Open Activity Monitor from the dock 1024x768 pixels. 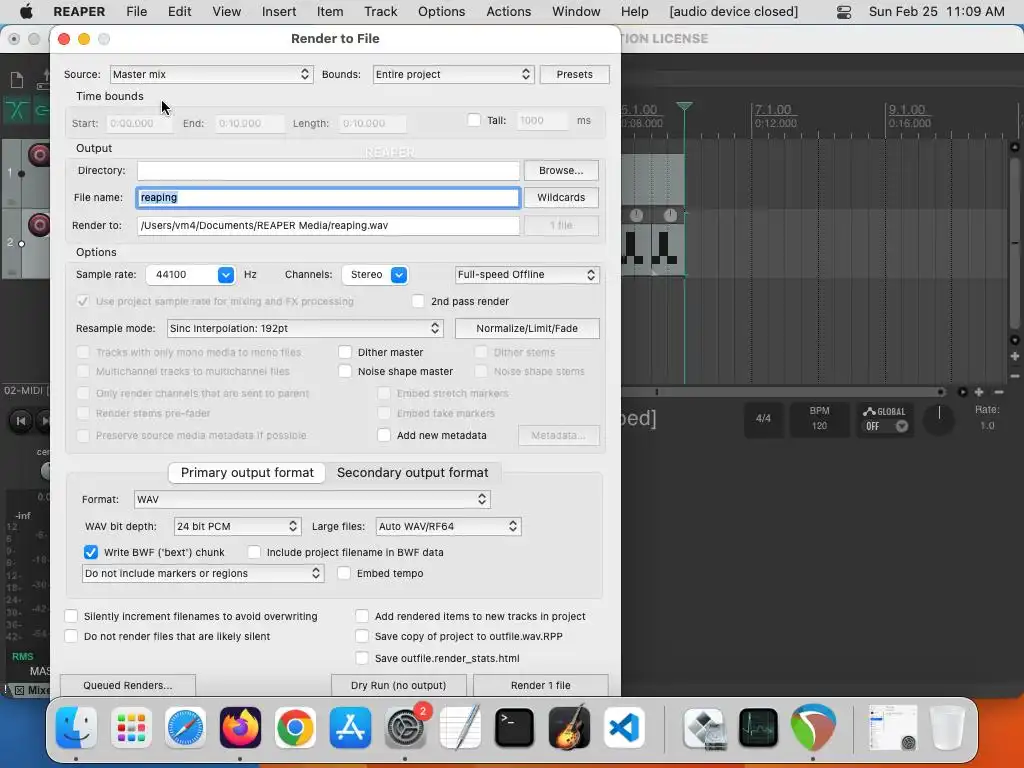pos(758,728)
